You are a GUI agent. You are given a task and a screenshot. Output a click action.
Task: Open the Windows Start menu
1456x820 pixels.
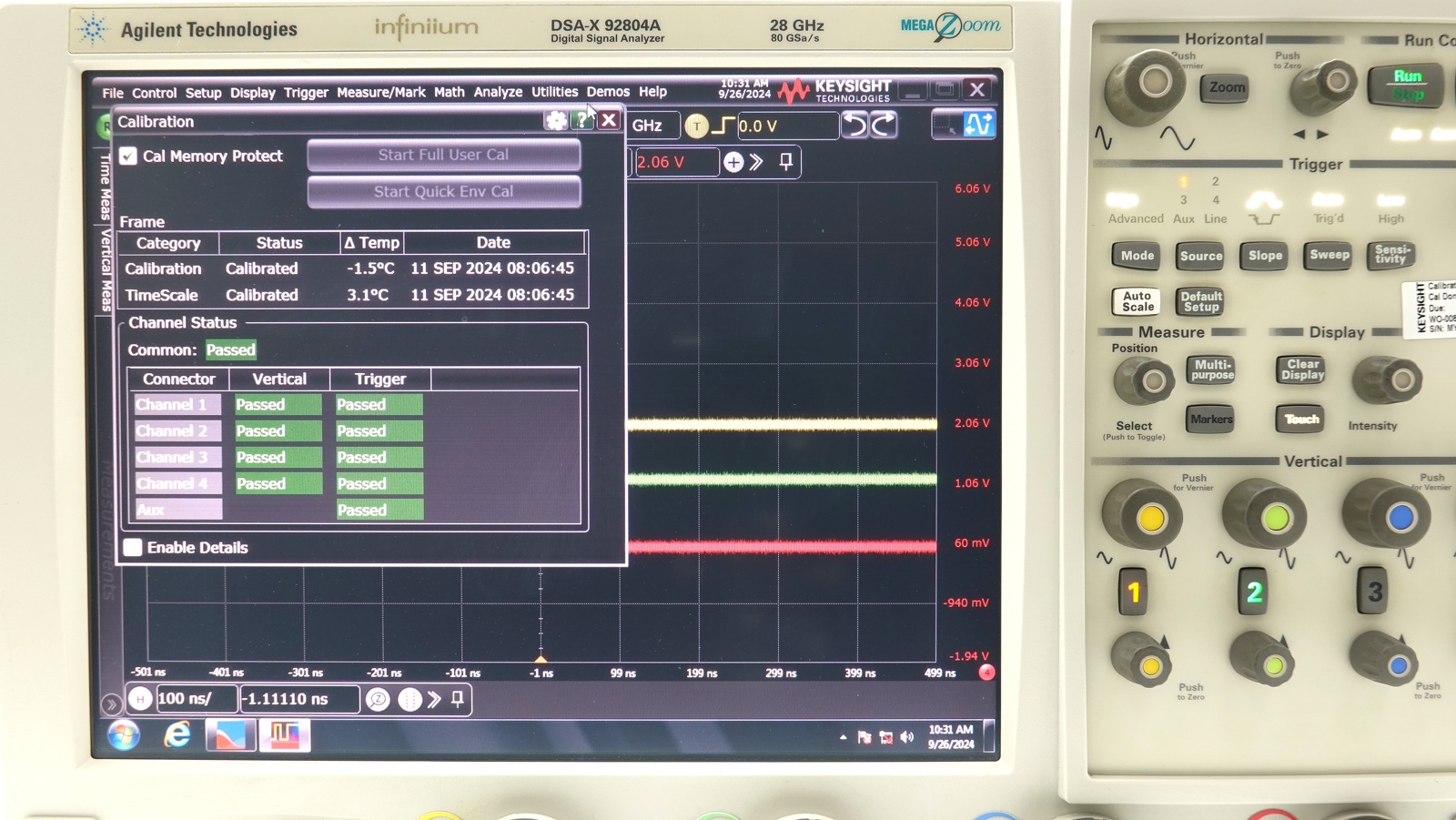[x=124, y=735]
